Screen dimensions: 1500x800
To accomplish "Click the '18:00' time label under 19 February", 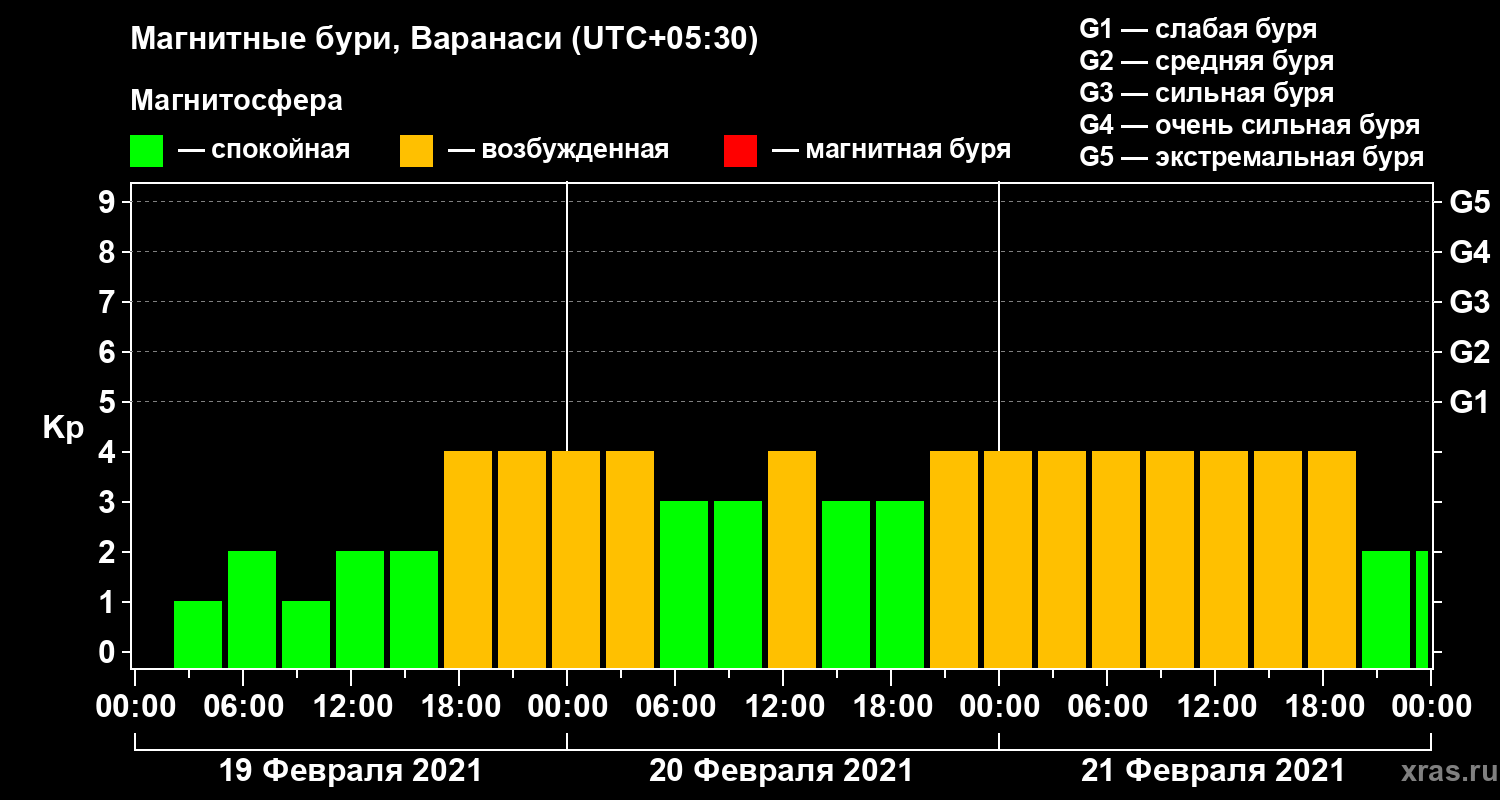I will click(459, 706).
